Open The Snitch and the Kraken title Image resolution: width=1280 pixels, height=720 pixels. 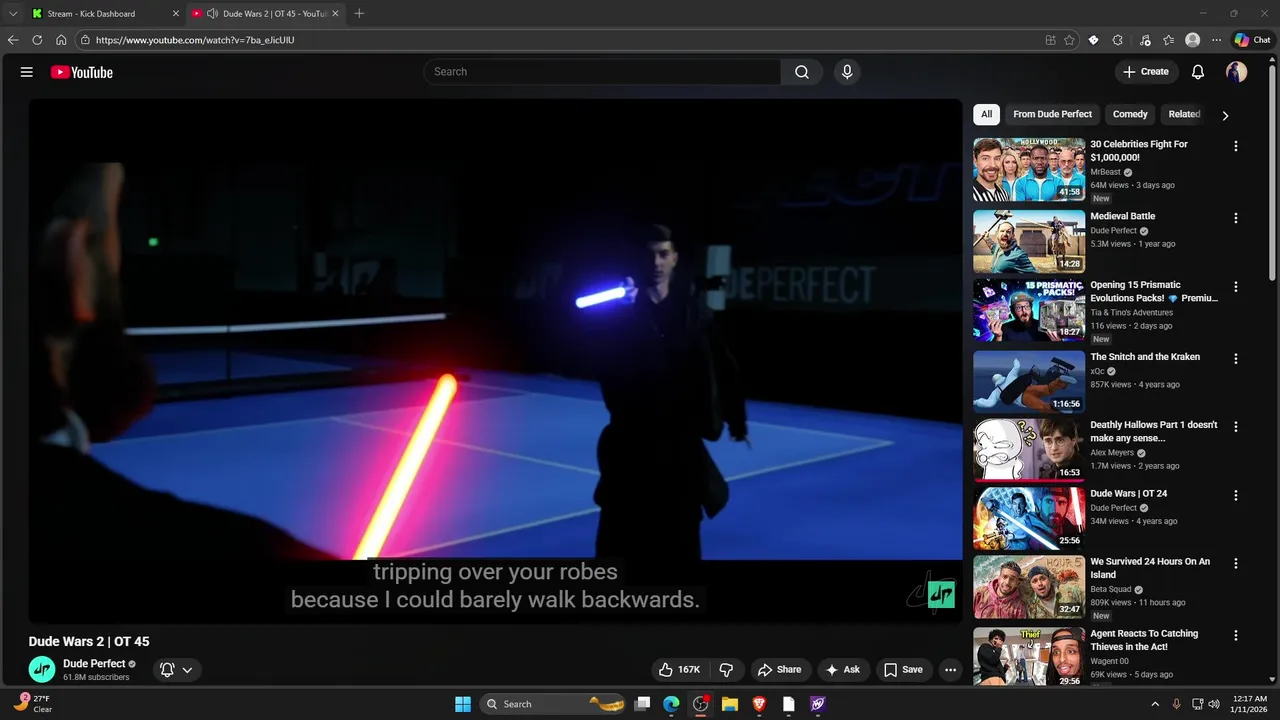(1145, 357)
